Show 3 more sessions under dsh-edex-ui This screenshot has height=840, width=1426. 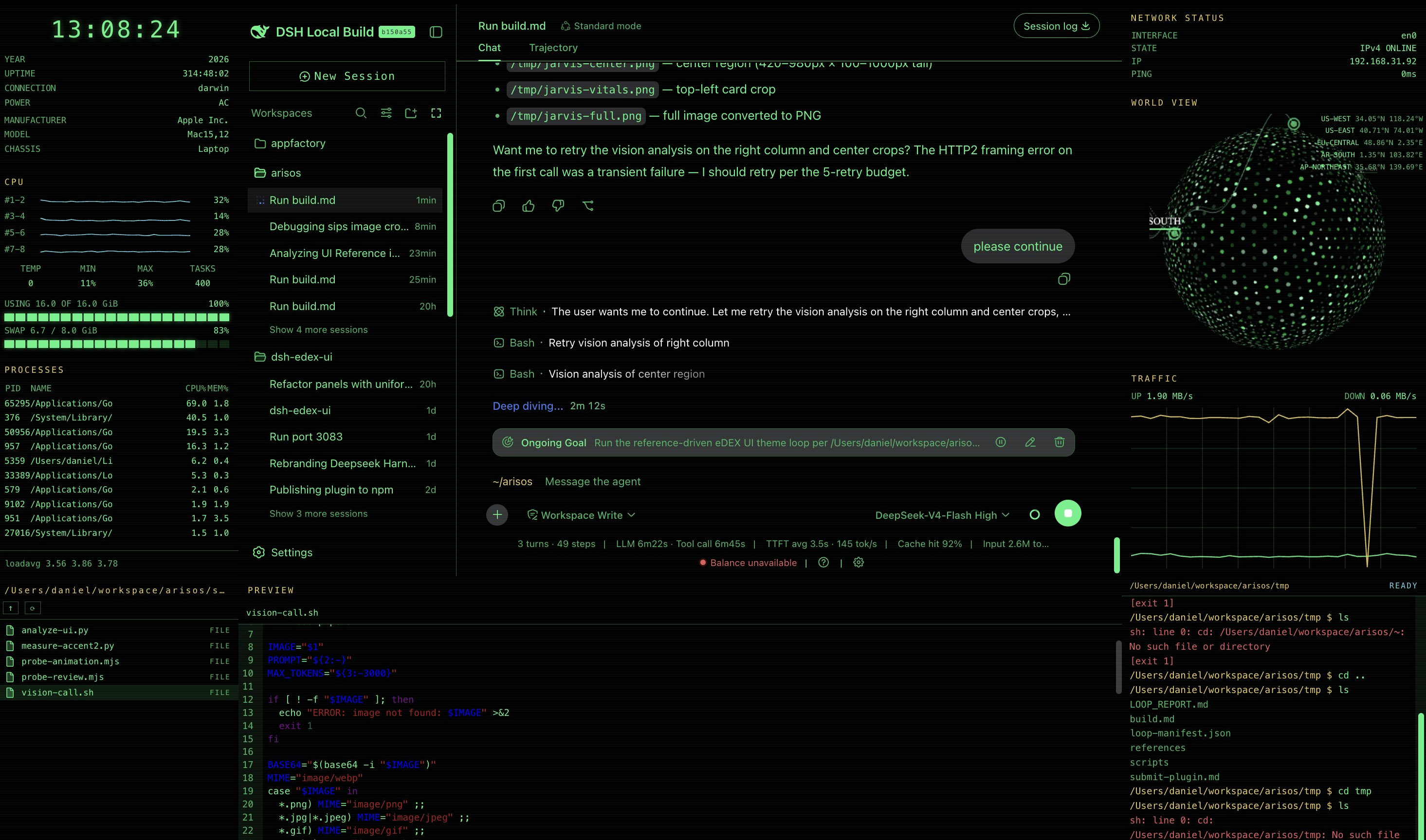(x=318, y=513)
